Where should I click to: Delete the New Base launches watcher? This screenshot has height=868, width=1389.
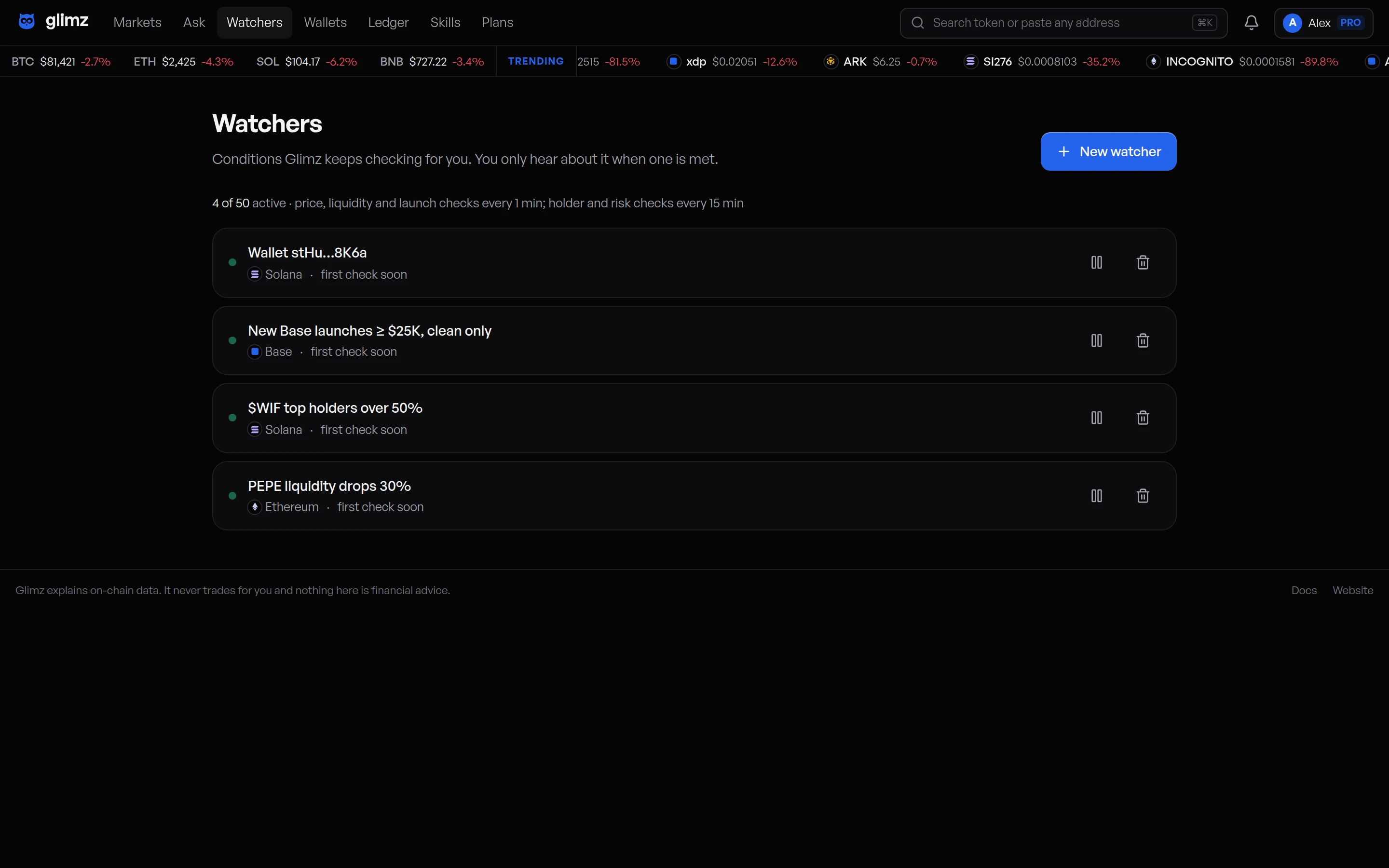click(x=1143, y=340)
